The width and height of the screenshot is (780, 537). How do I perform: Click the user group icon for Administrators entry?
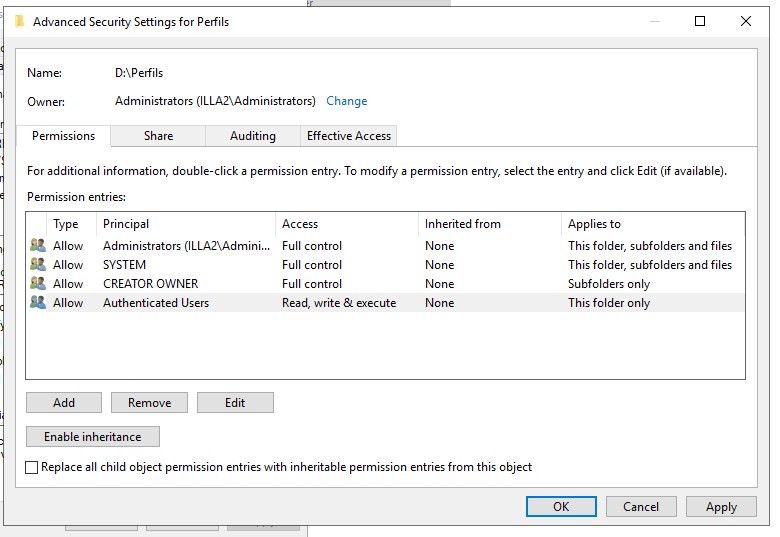pos(38,246)
